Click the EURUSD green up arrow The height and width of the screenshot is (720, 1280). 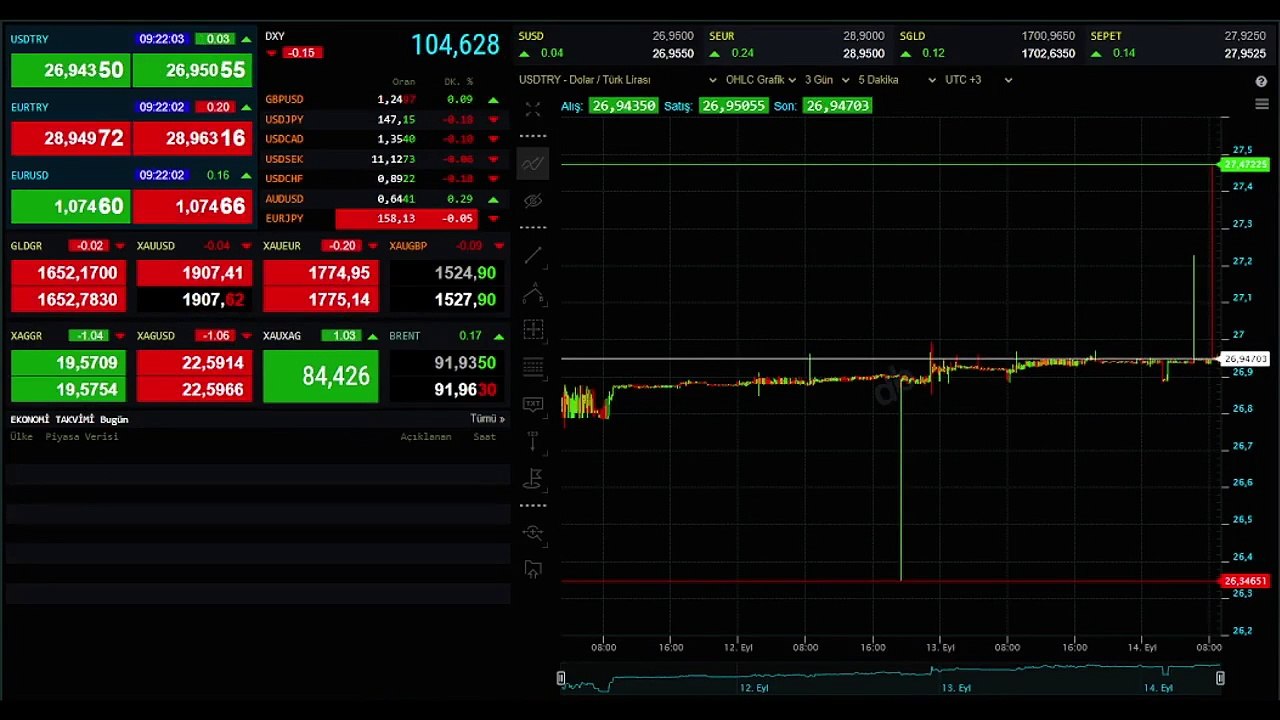point(246,176)
